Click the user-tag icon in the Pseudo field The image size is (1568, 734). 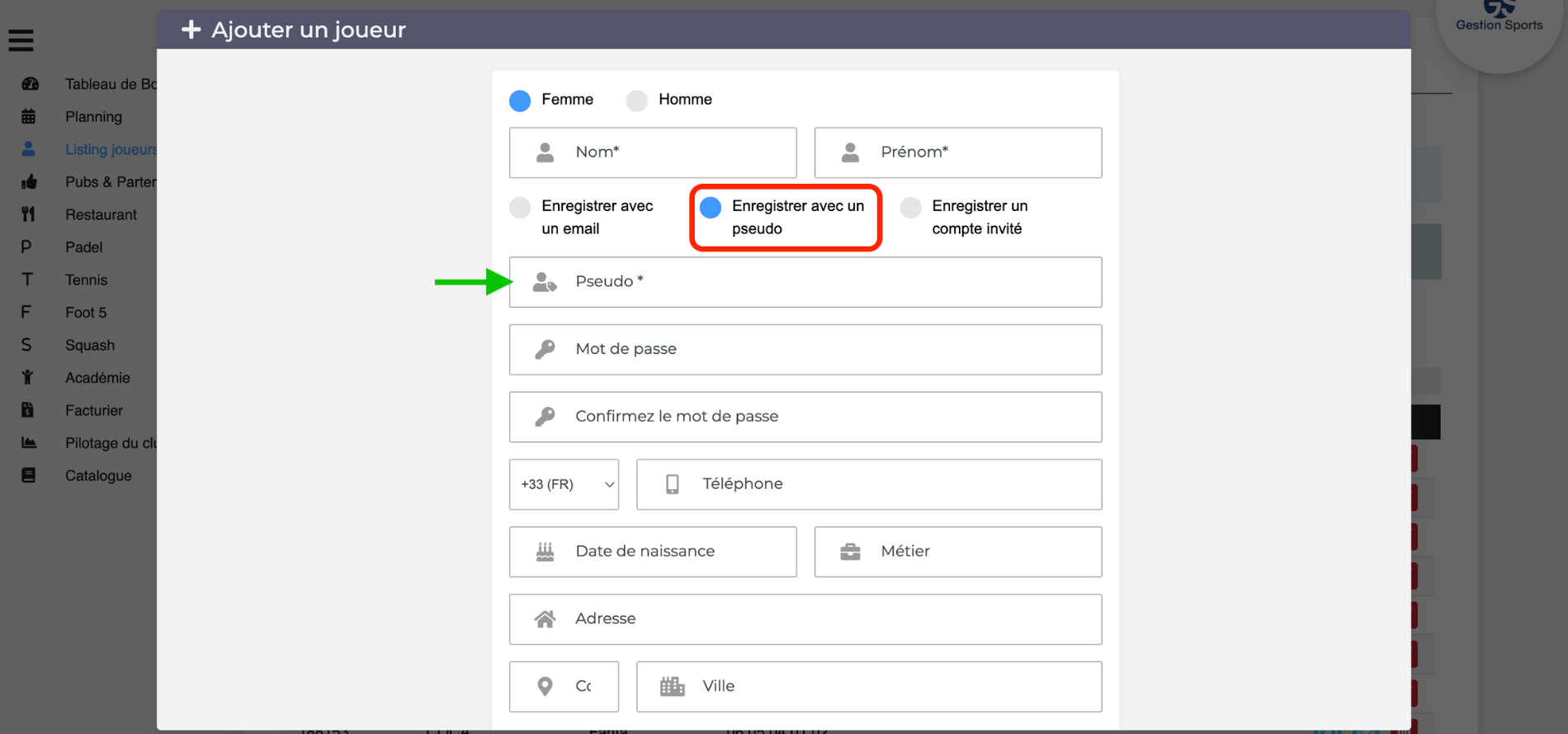coord(545,282)
